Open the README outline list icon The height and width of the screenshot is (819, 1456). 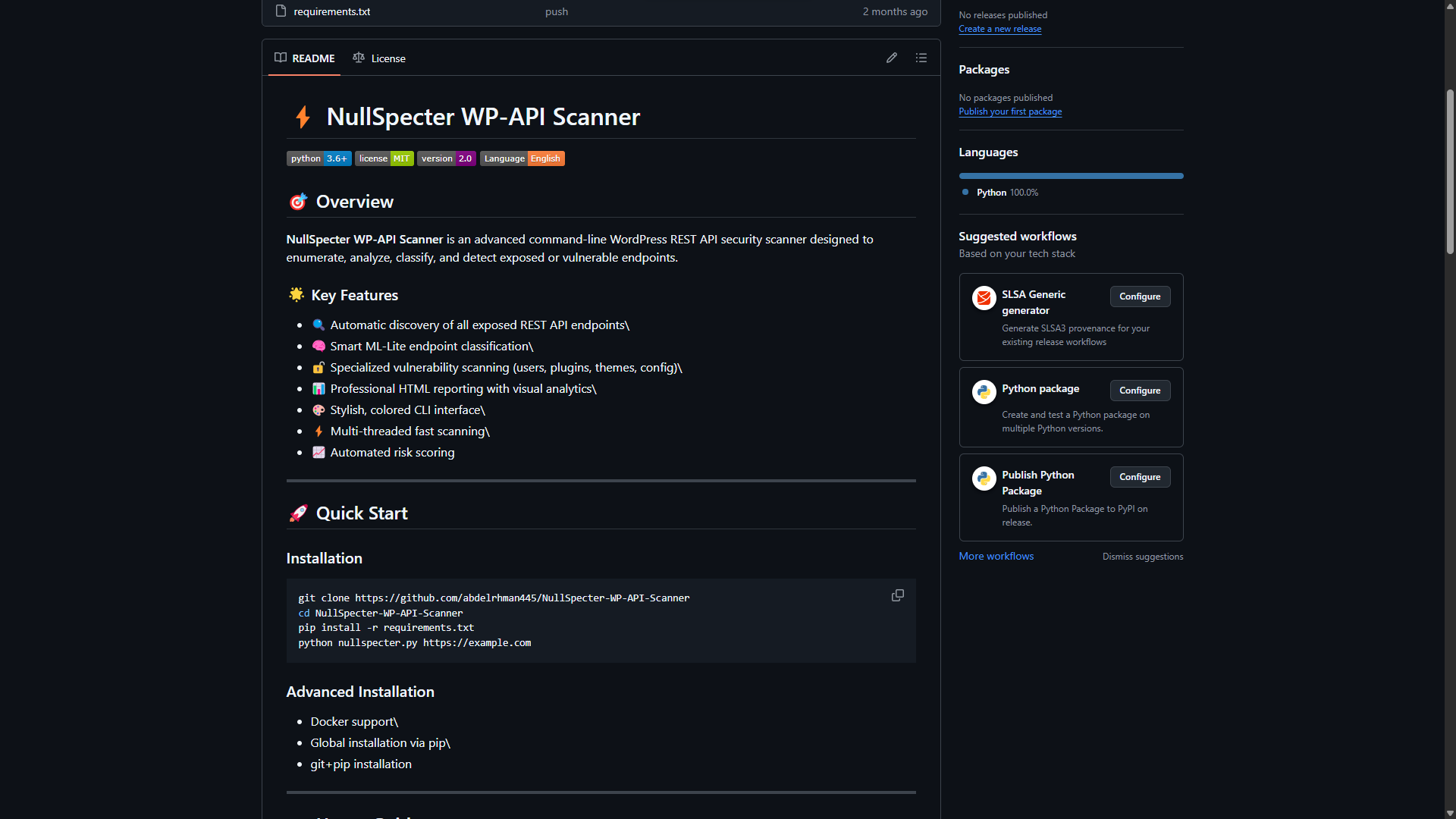click(921, 58)
